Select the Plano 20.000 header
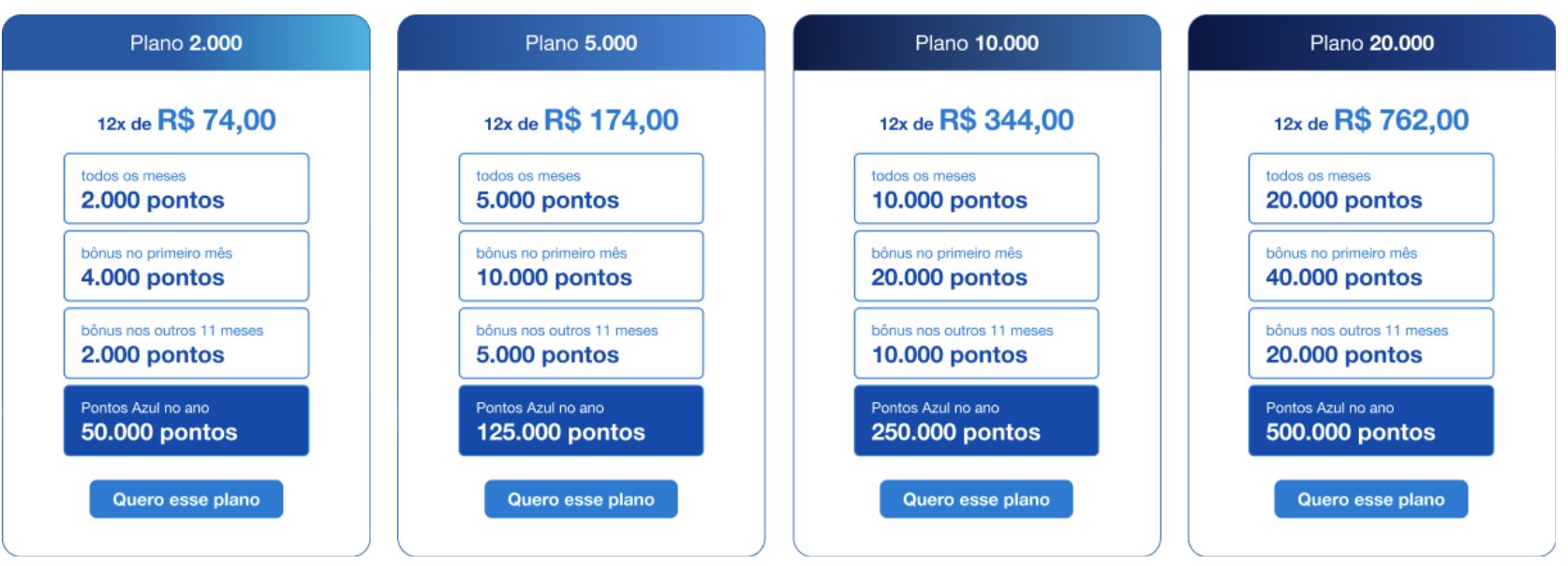Image resolution: width=1568 pixels, height=566 pixels. (x=1372, y=43)
